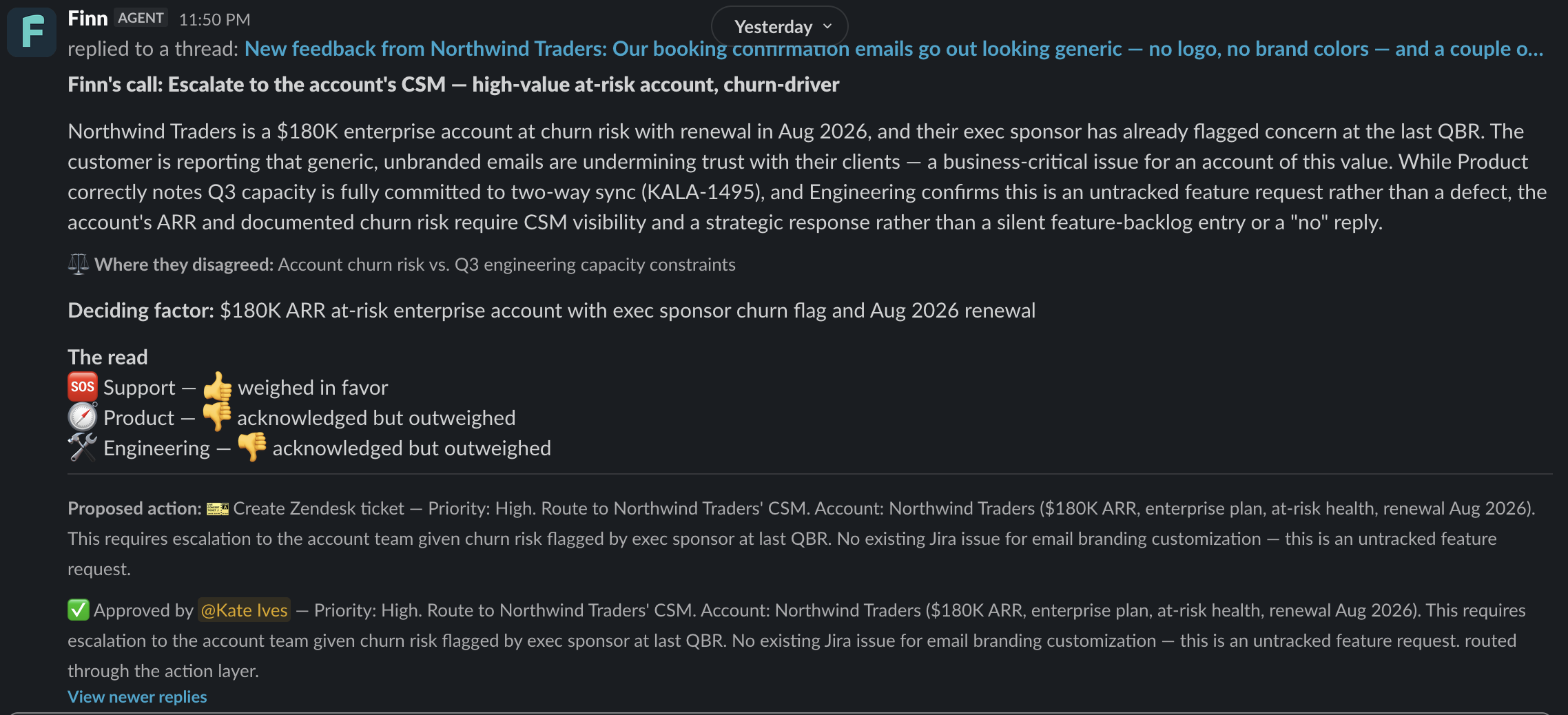Click the tools emoji beside Engineering
This screenshot has width=1568, height=715.
(x=83, y=448)
